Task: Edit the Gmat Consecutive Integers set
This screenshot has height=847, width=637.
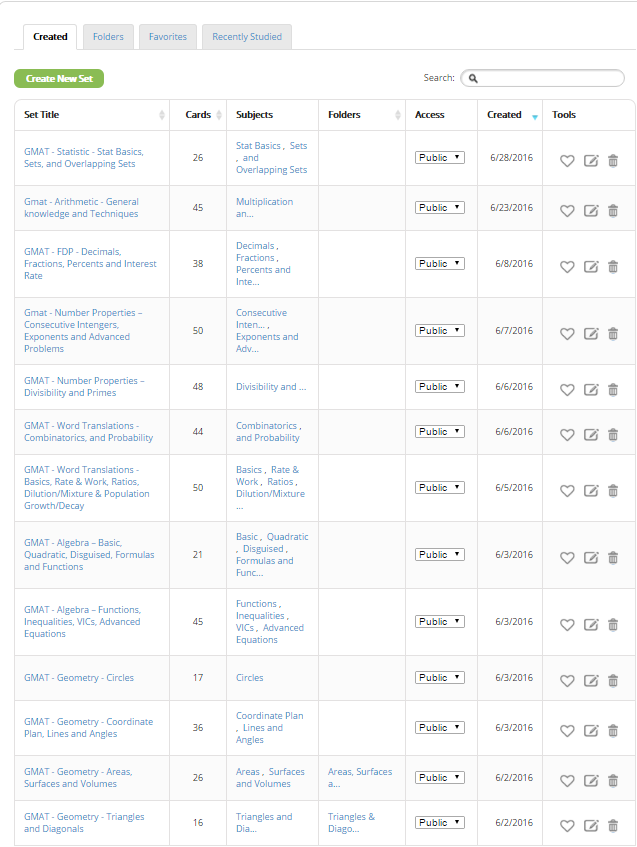Action: coord(591,333)
